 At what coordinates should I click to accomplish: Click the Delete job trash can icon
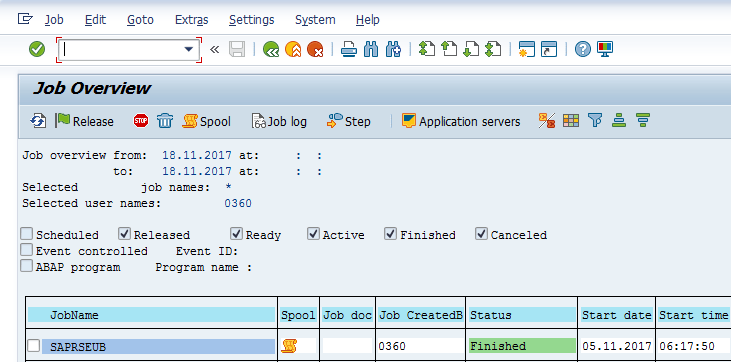tap(165, 121)
